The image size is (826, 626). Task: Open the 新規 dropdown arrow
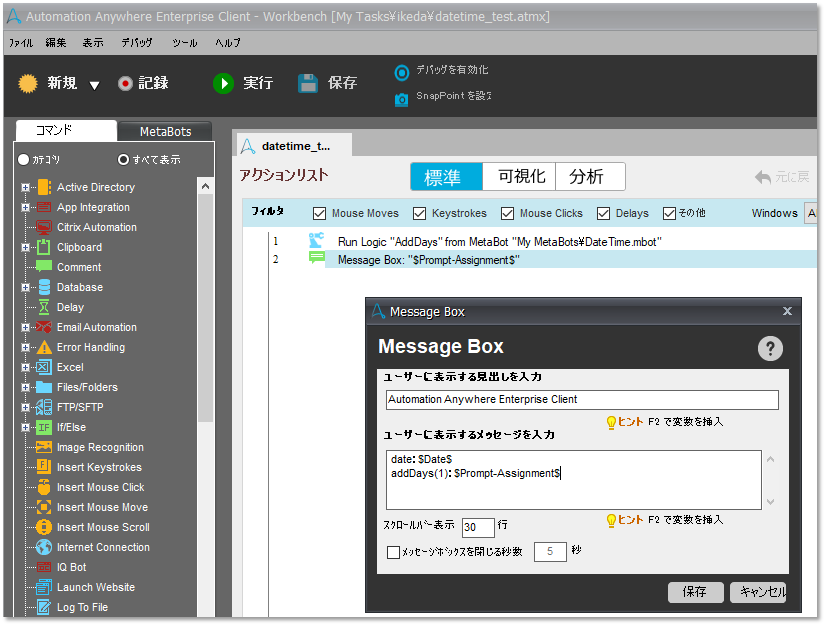(94, 85)
